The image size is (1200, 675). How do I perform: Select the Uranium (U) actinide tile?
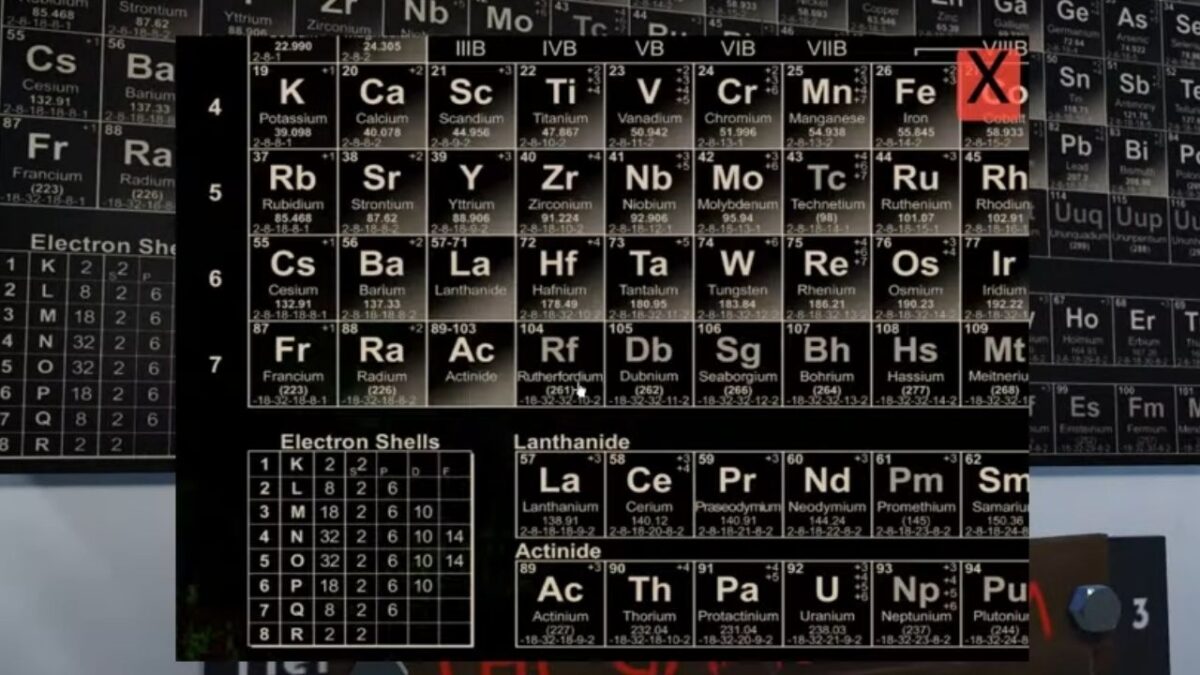[826, 603]
